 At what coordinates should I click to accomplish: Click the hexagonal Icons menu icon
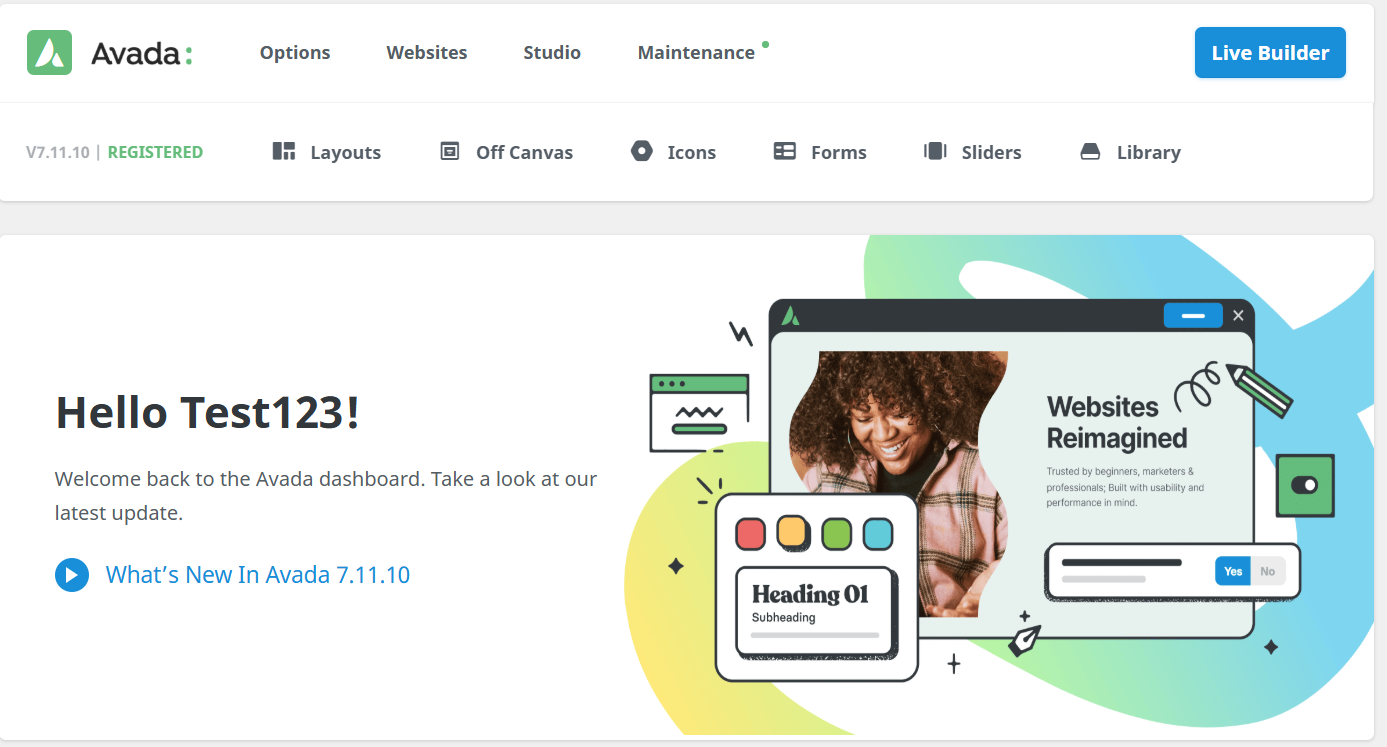(642, 151)
